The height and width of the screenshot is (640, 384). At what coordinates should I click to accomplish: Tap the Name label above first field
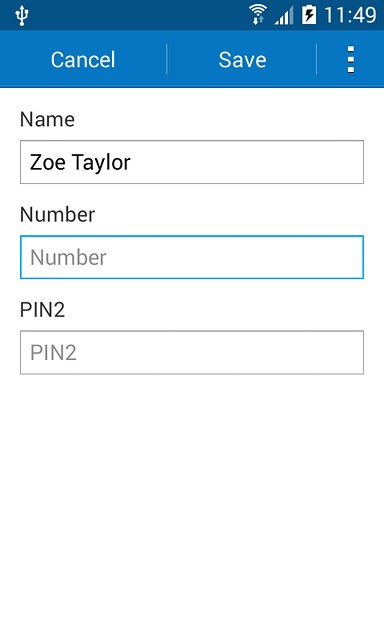(47, 119)
